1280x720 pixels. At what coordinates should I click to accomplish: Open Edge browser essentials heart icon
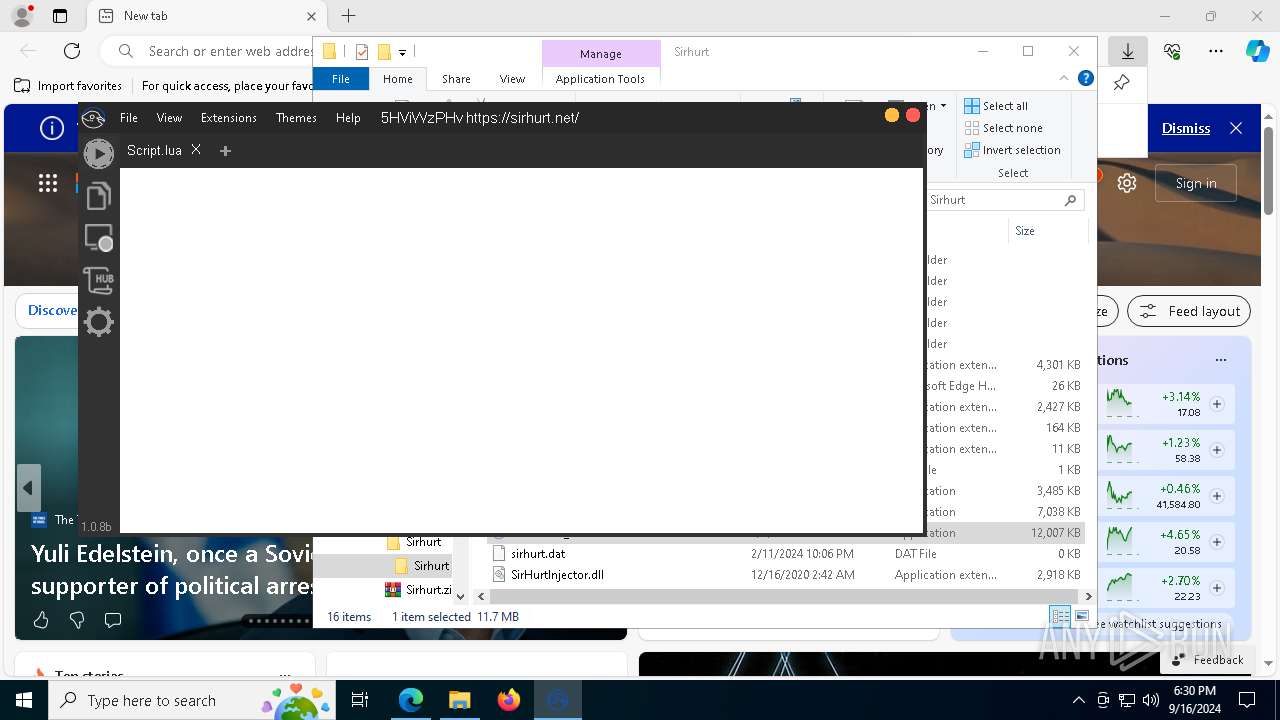pos(1172,51)
